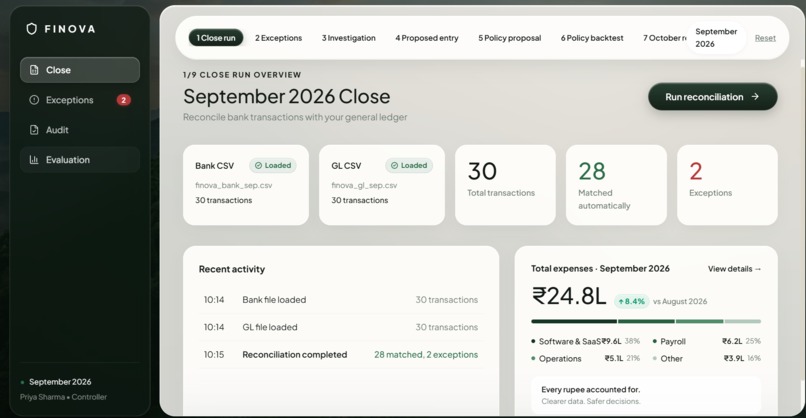
Task: Click the finova_bank_sep.csv filename
Action: click(234, 185)
